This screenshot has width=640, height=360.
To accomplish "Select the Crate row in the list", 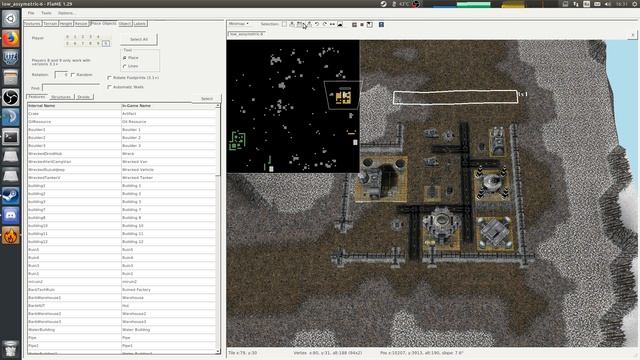I will pyautogui.click(x=122, y=113).
